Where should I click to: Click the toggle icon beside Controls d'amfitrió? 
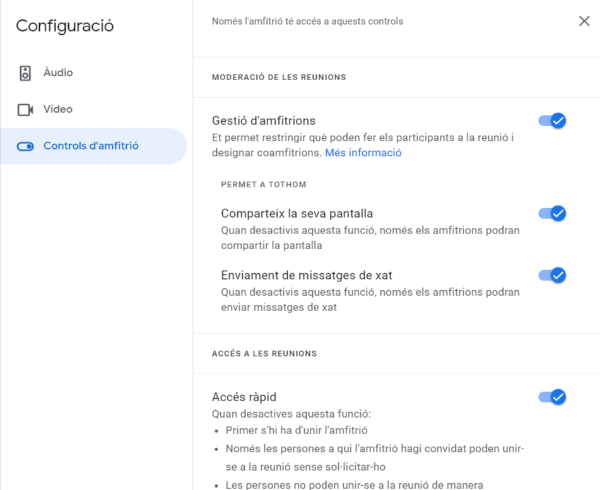[25, 146]
